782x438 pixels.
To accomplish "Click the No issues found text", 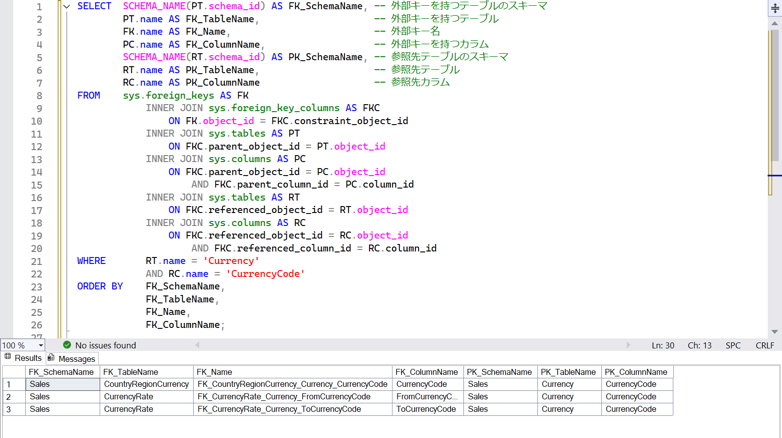I will point(105,345).
